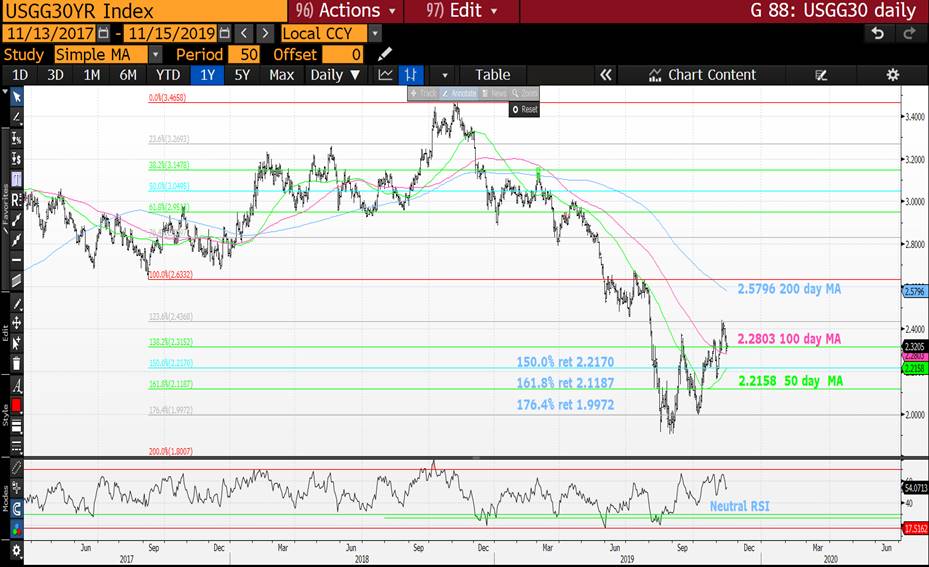Step date range backward
Screen dimensions: 929x567
click(x=244, y=33)
